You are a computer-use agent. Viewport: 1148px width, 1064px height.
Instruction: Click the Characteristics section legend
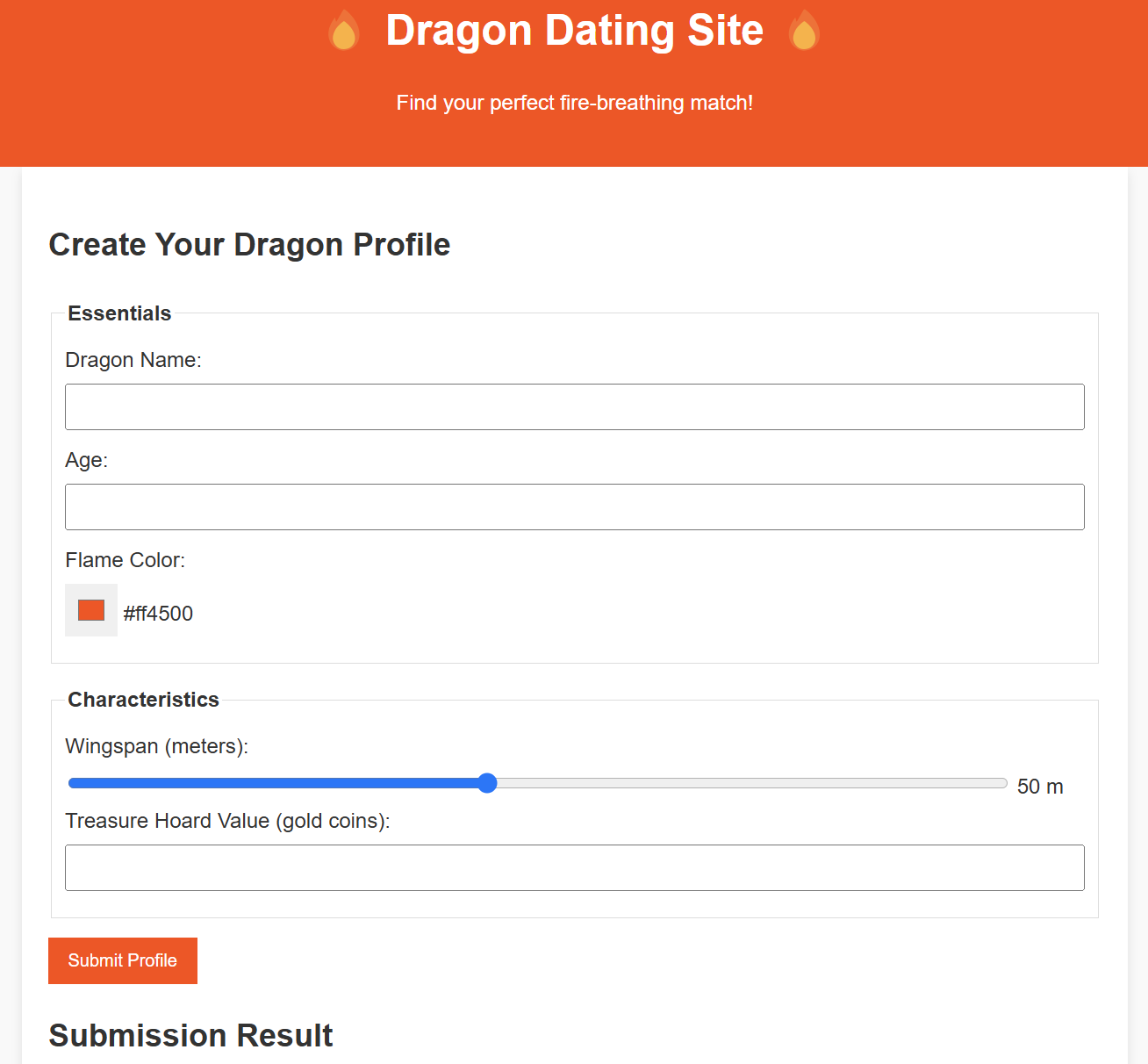click(x=143, y=700)
